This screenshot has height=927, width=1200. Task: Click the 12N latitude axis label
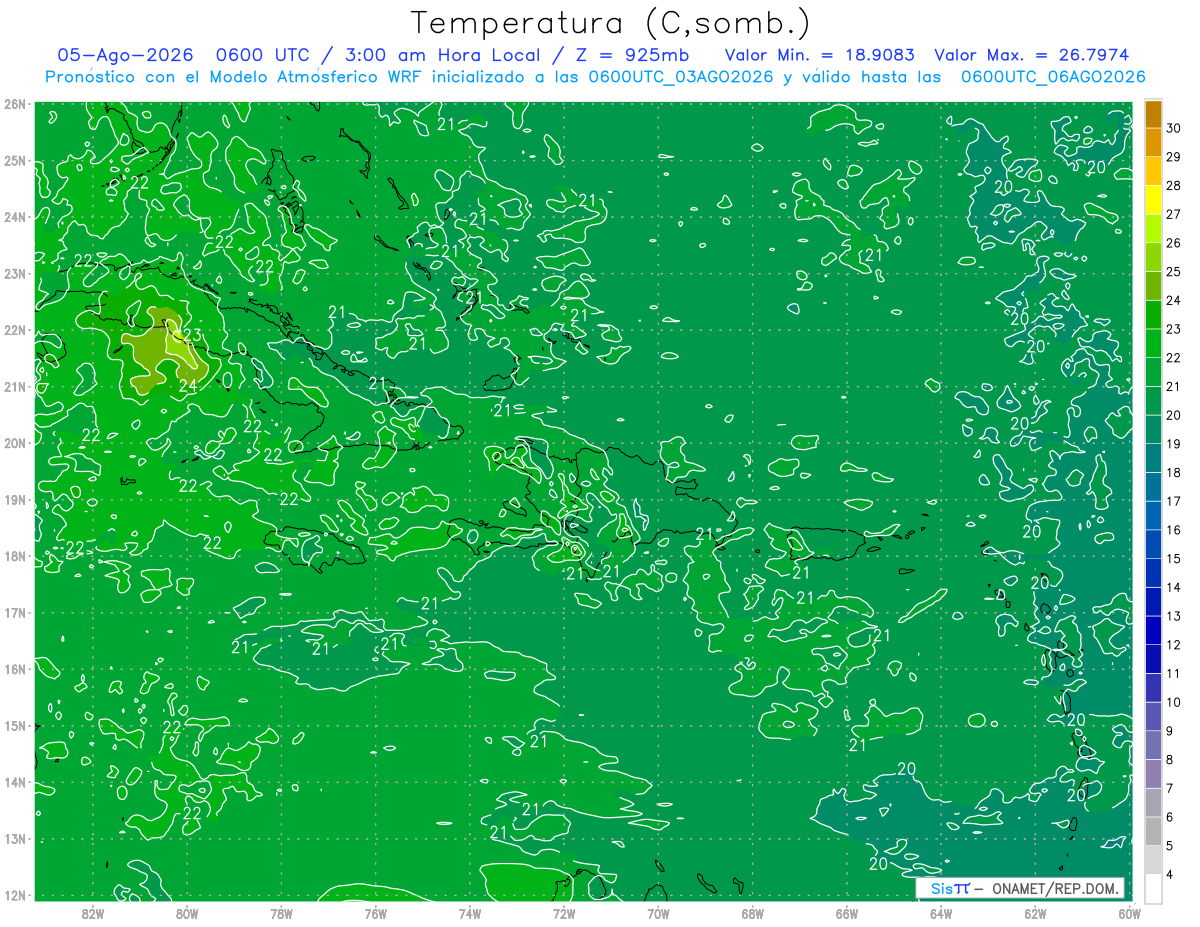tap(15, 895)
